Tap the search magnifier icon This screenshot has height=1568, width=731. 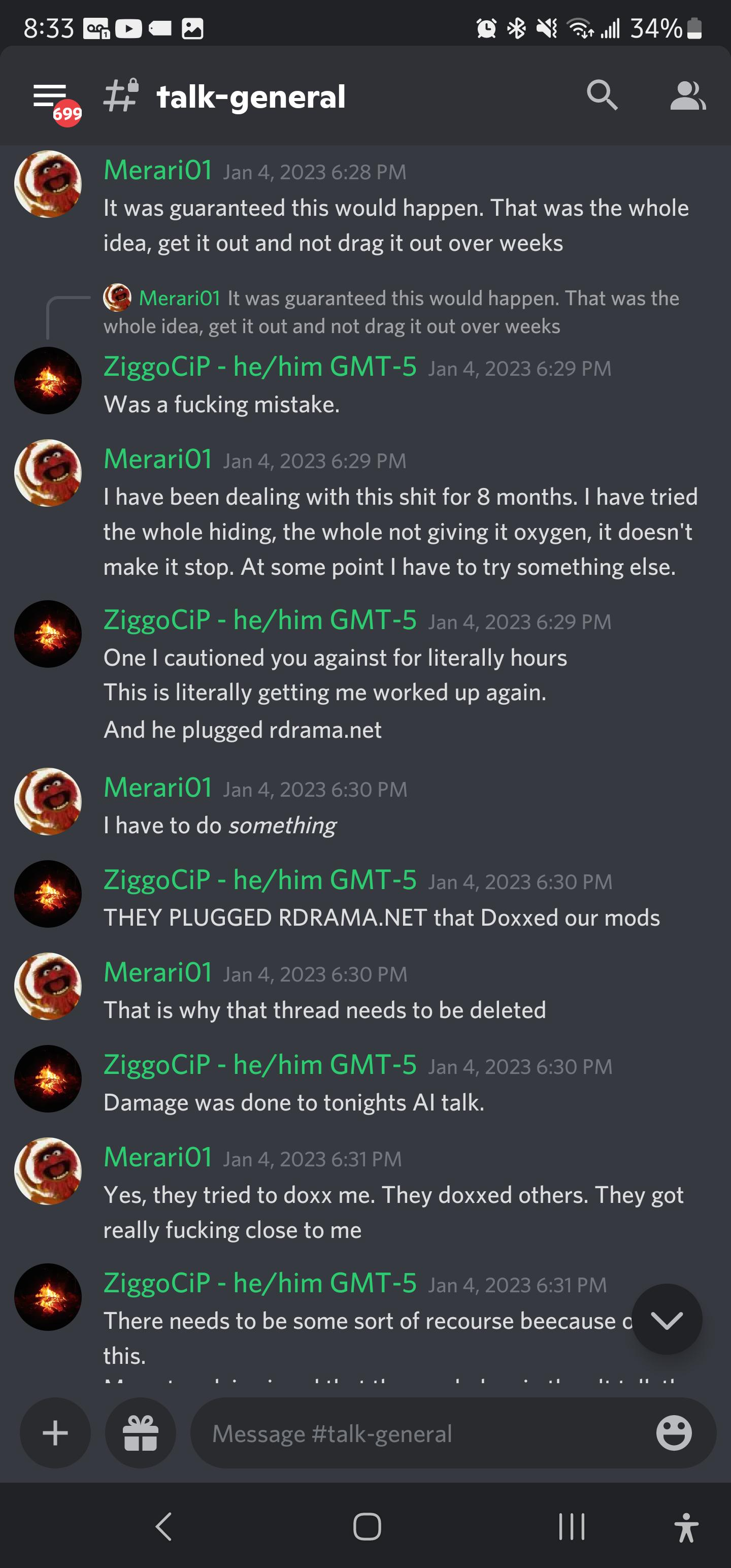pos(602,95)
